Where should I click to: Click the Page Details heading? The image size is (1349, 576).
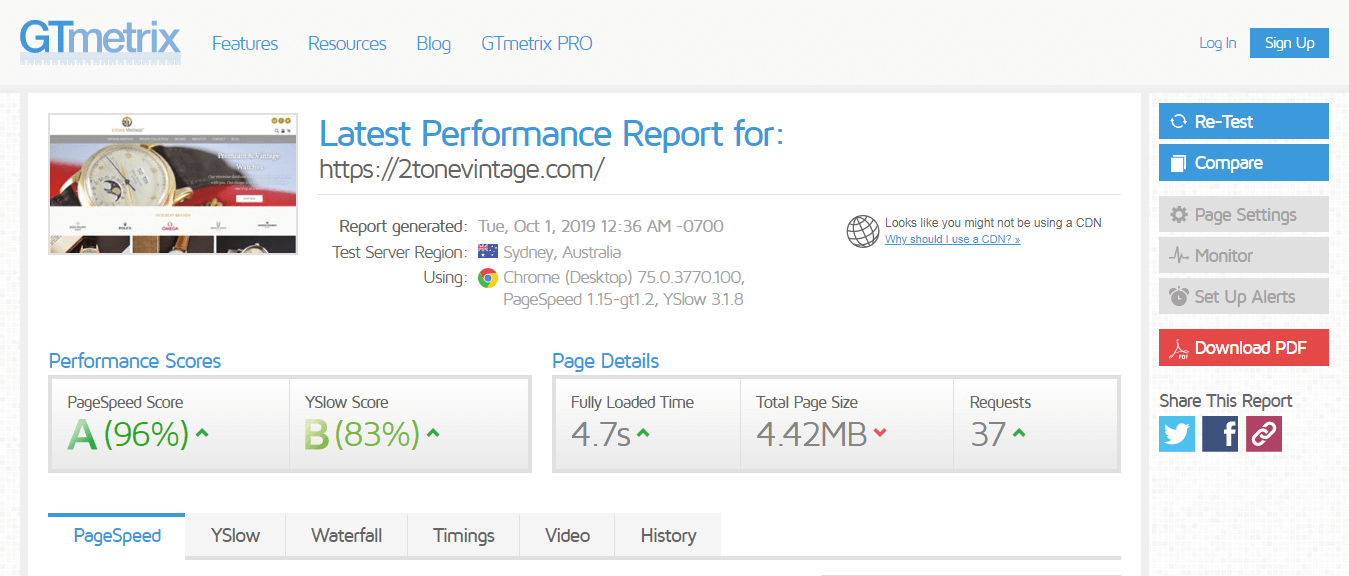(606, 361)
